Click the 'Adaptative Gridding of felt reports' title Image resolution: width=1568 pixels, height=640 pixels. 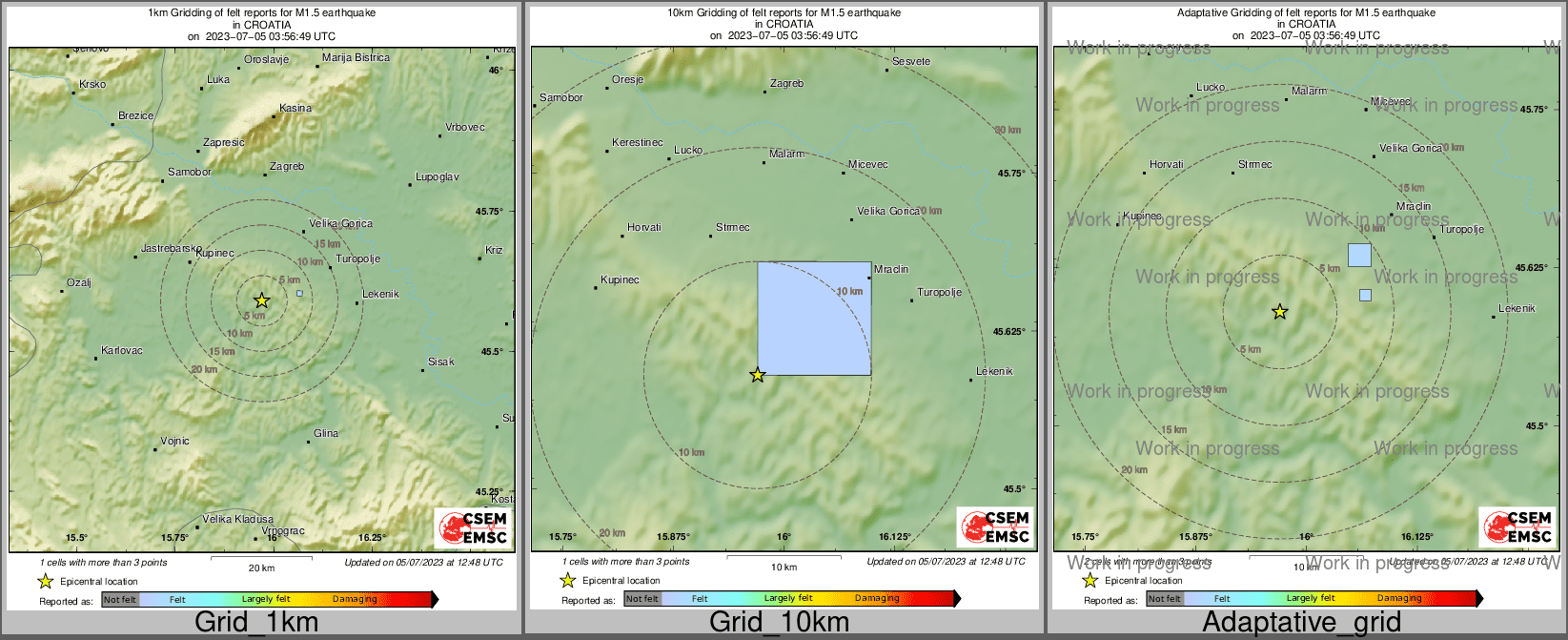point(1306,13)
